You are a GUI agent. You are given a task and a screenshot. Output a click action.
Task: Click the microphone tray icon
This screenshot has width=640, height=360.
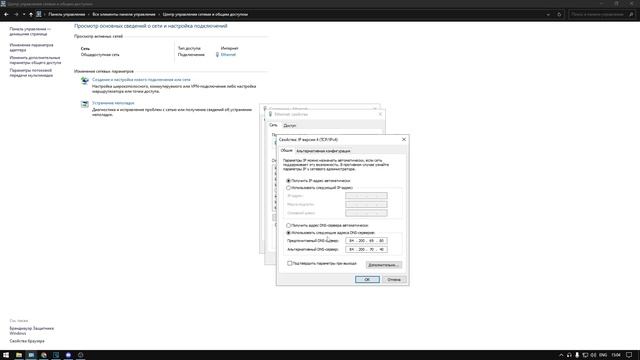(x=577, y=355)
